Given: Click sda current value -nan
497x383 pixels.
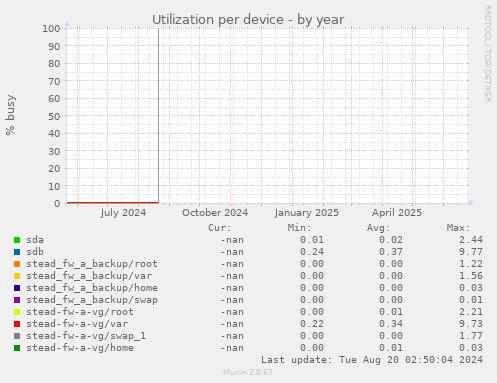Looking at the screenshot, I should (x=232, y=240).
